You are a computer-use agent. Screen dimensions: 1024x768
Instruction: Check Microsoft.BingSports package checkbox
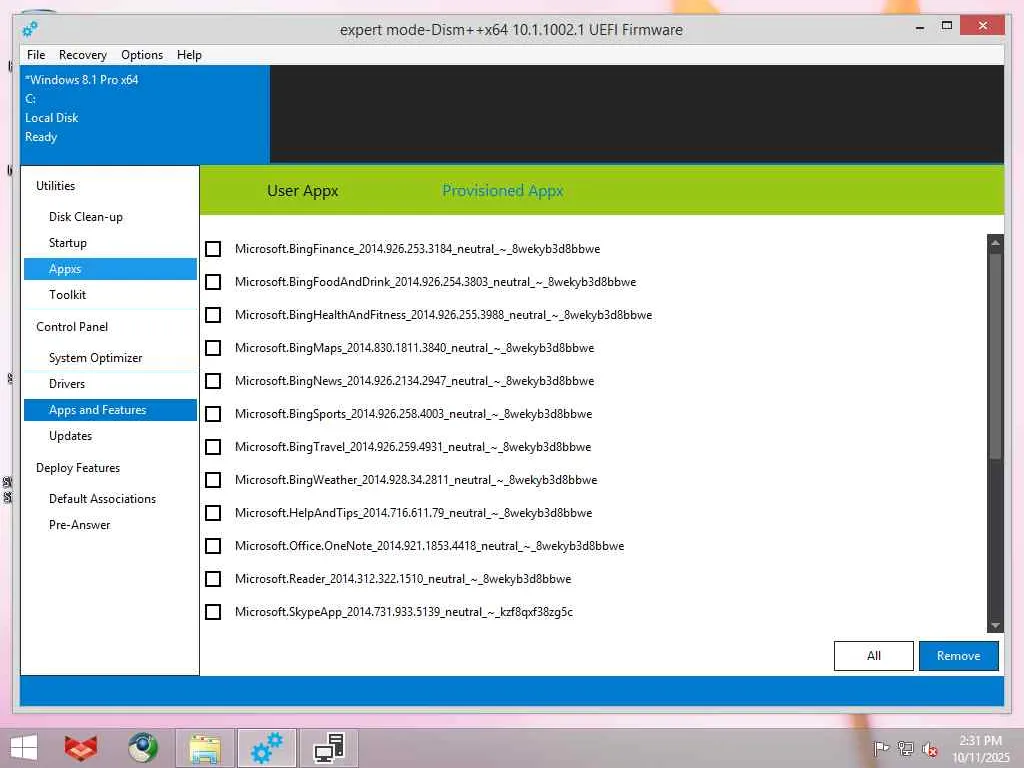tap(213, 414)
